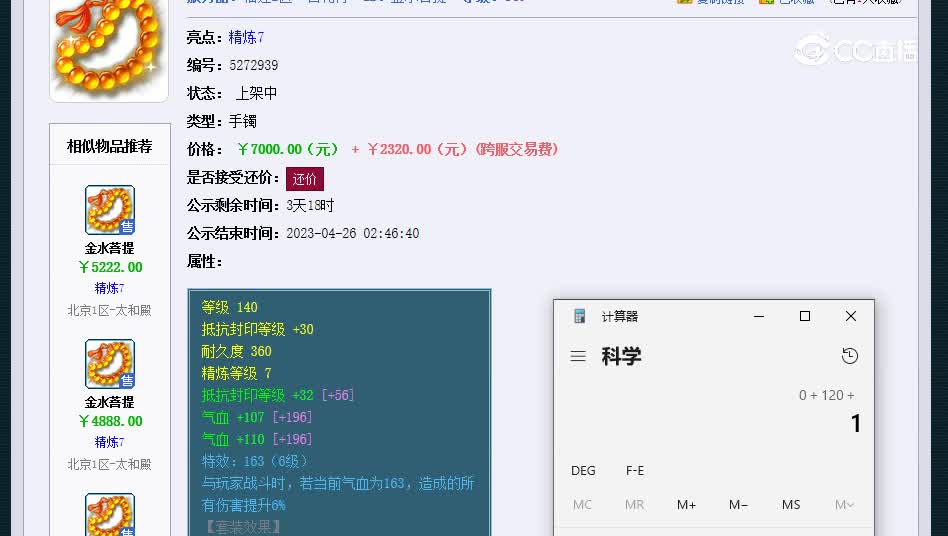The height and width of the screenshot is (536, 948).
Task: Open the calculator navigation hamburger menu
Action: point(578,356)
